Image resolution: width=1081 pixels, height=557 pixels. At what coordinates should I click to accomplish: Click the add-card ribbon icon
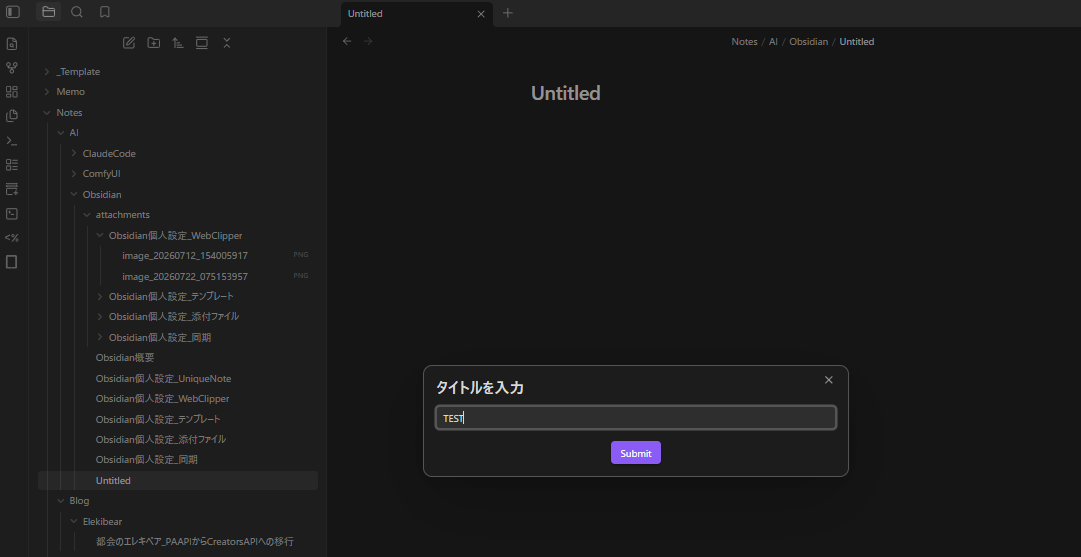[x=12, y=189]
